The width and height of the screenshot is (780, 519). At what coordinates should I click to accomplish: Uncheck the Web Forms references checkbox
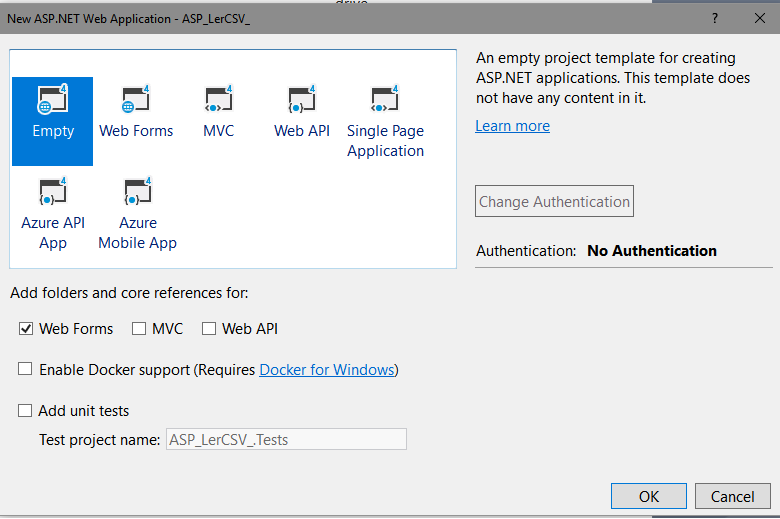[x=26, y=328]
